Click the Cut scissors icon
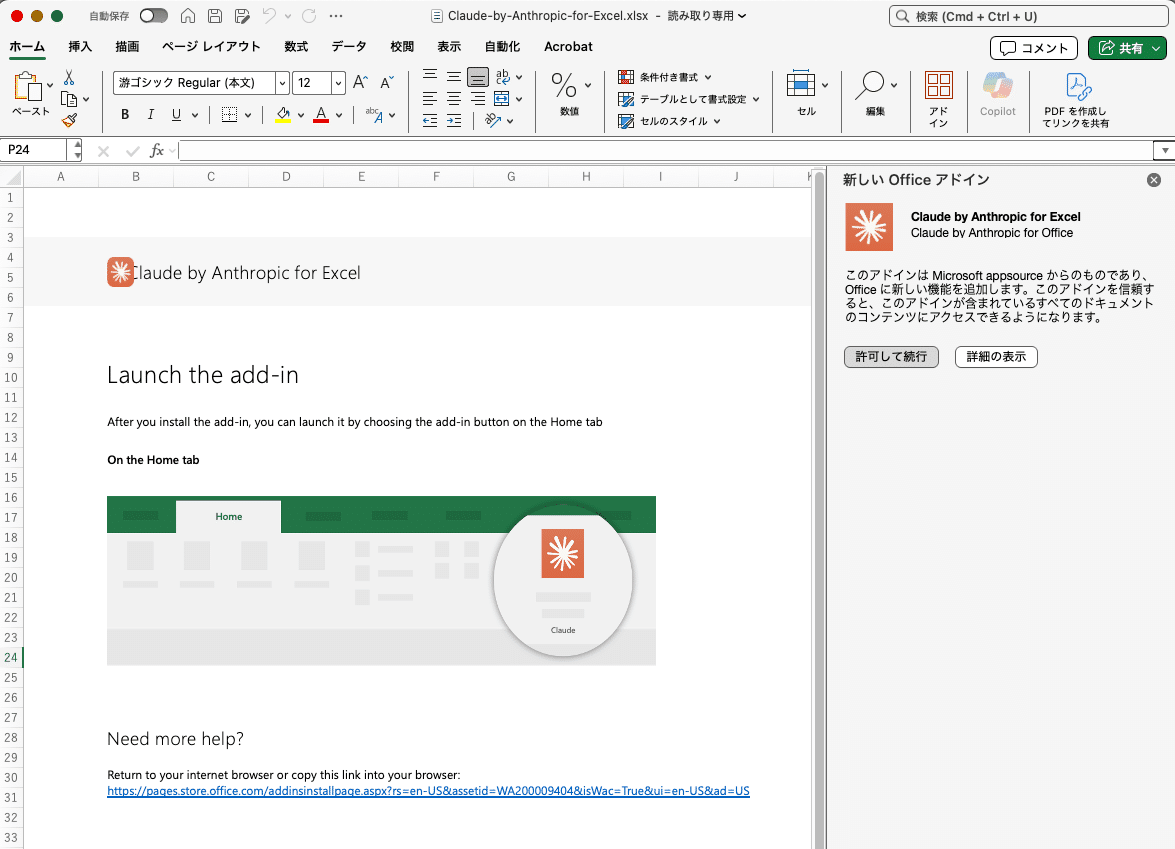 (69, 78)
